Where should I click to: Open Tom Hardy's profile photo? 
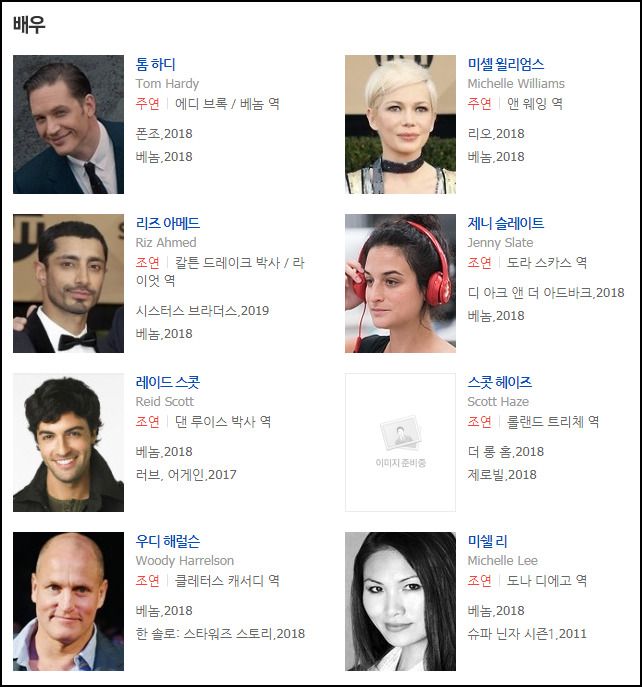[68, 124]
